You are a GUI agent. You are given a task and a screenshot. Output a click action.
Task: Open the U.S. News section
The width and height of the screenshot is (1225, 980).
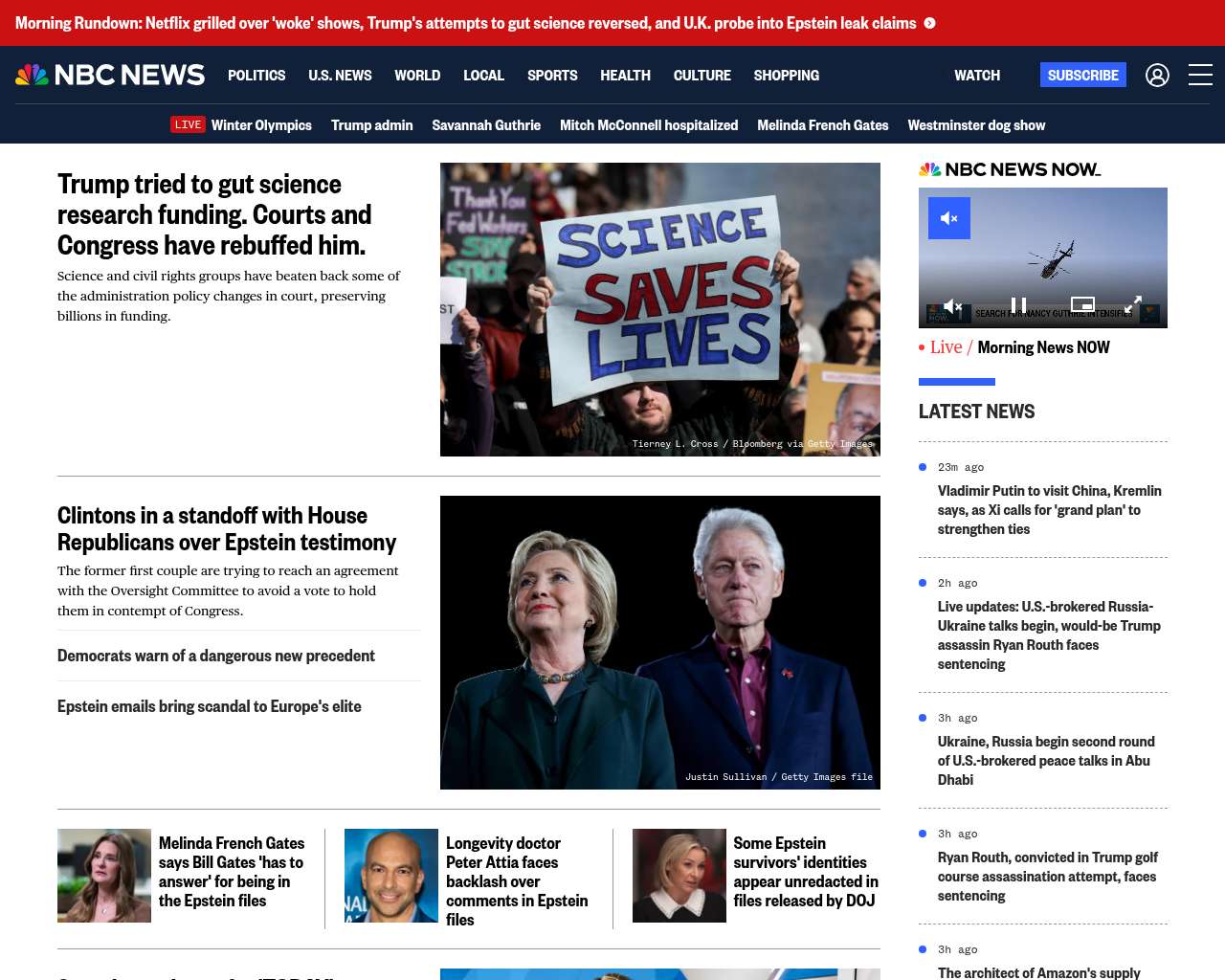click(x=340, y=75)
